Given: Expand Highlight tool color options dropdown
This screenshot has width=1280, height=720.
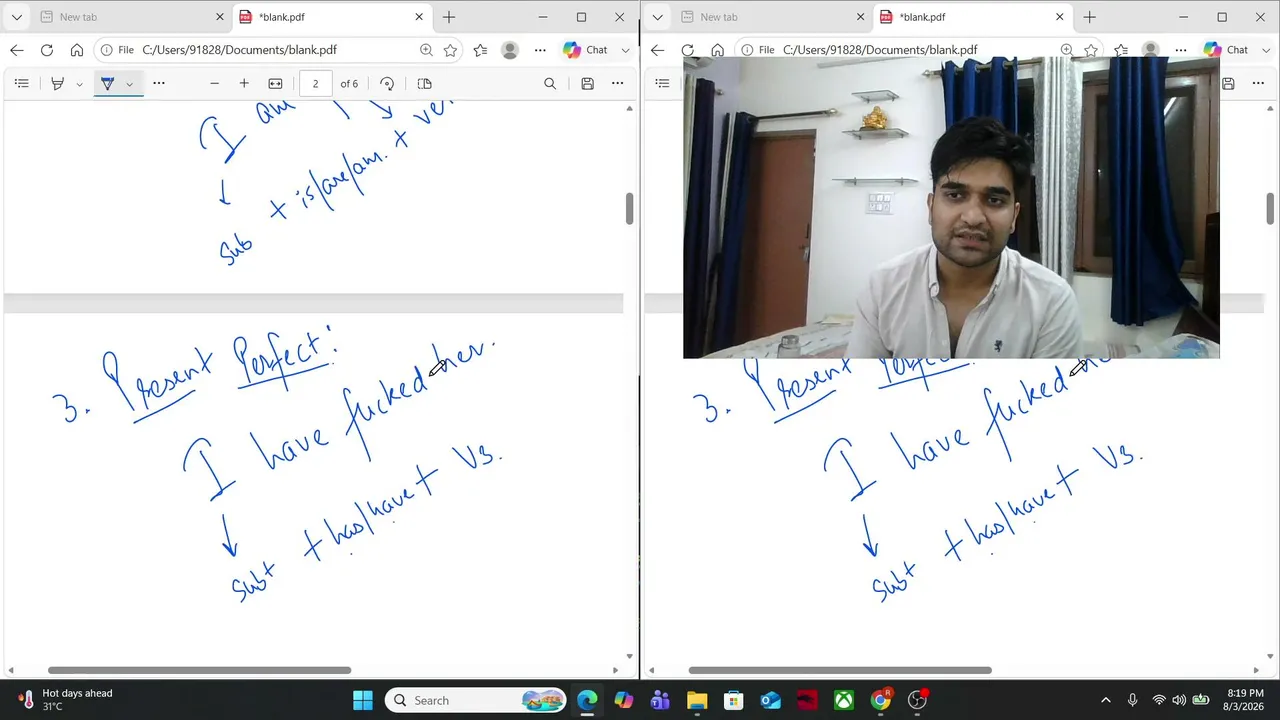Looking at the screenshot, I should [80, 84].
